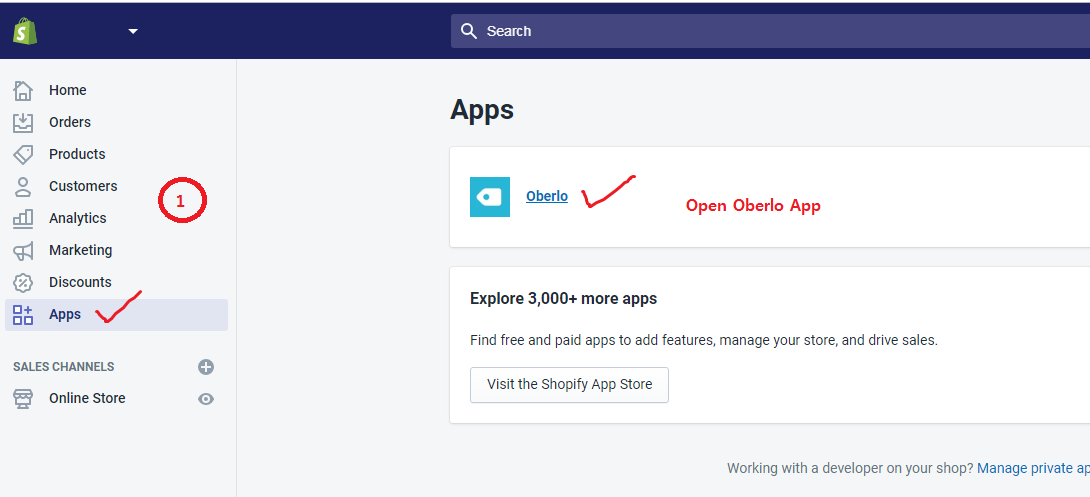This screenshot has width=1090, height=497.
Task: Click the Explore 3,000+ more apps heading
Action: (563, 299)
